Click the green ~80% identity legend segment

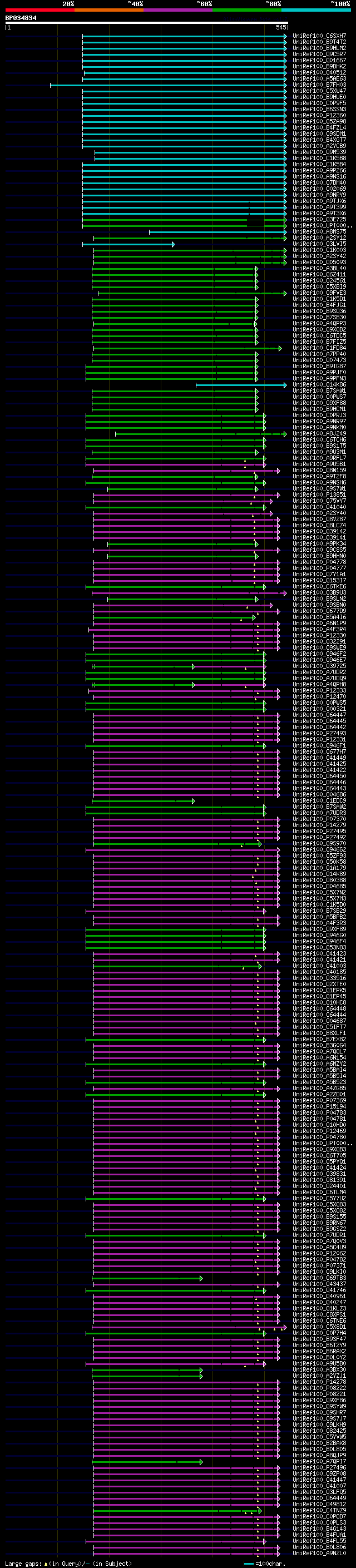[247, 10]
